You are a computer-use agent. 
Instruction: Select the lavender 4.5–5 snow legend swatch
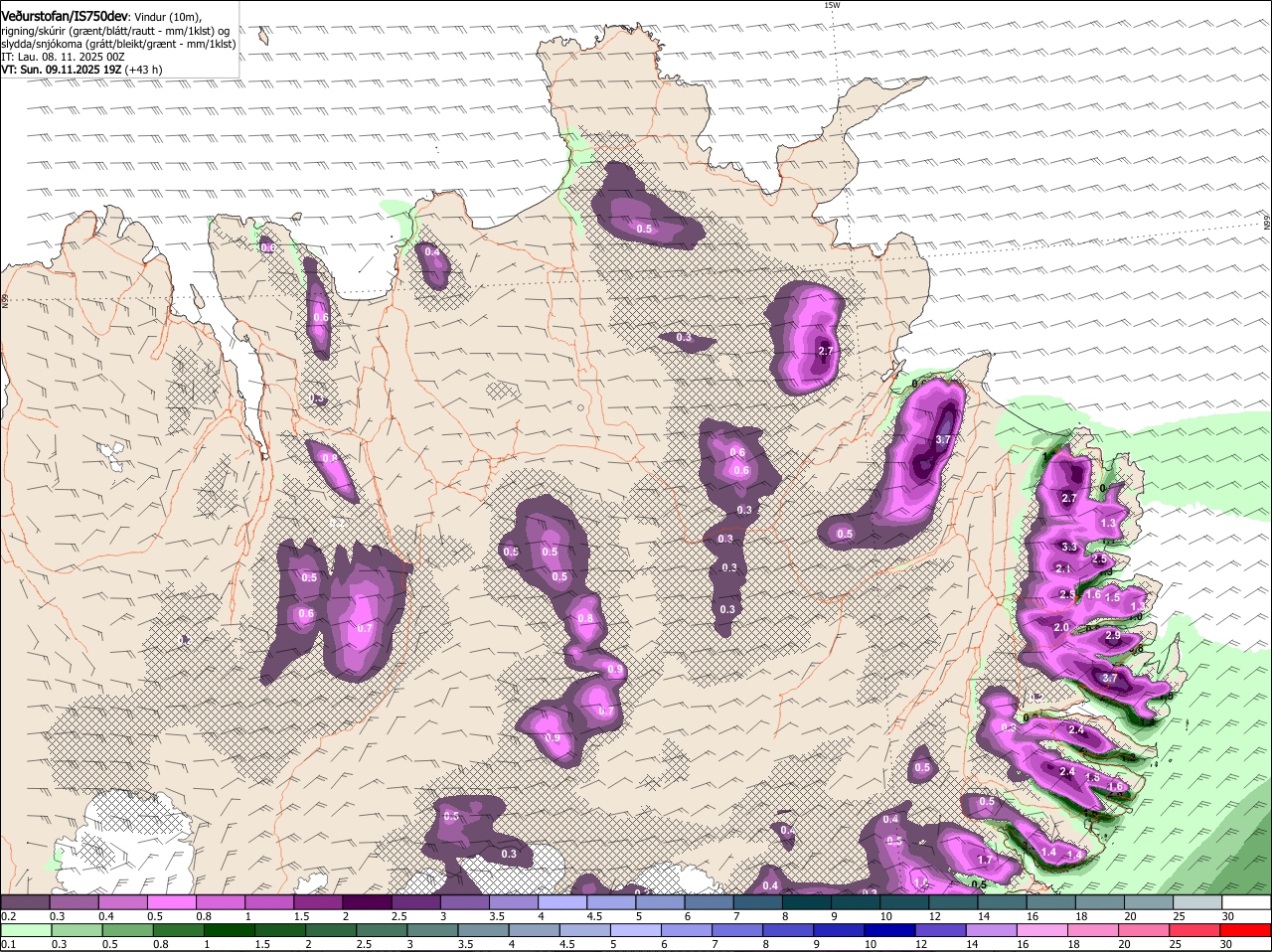611,902
